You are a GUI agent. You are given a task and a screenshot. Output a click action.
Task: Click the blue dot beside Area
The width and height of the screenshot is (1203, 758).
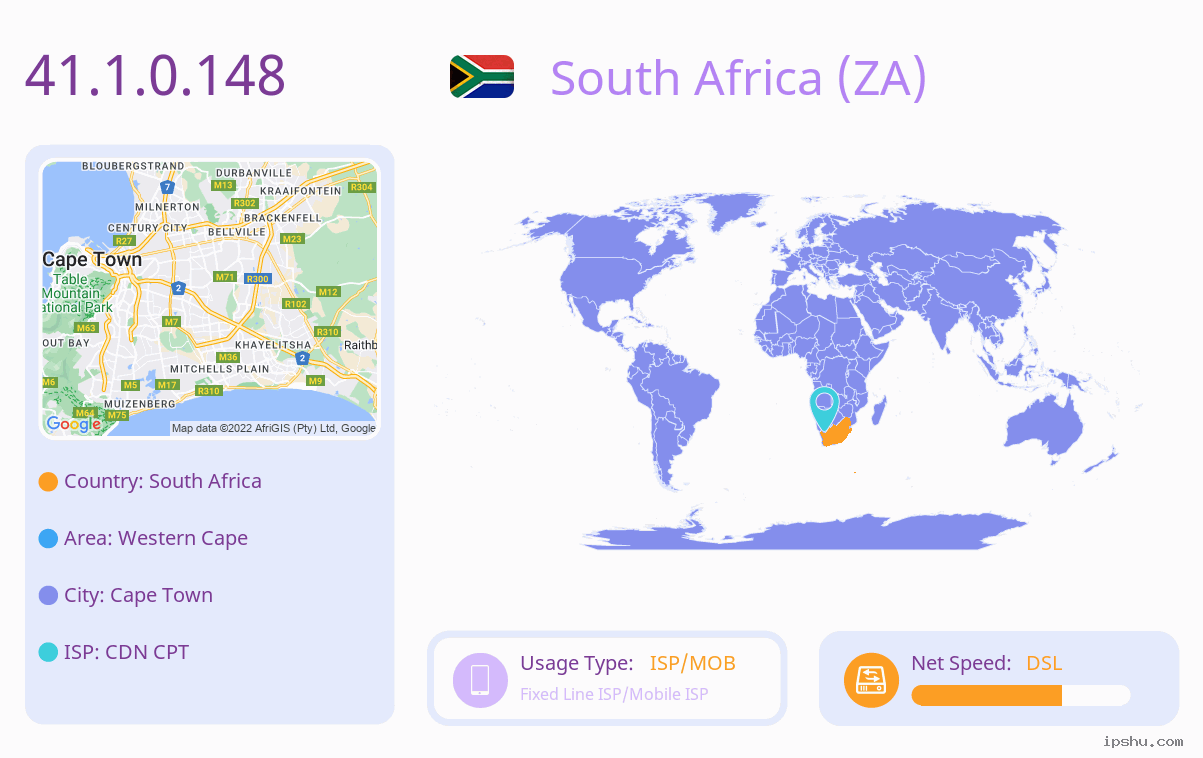coord(48,539)
